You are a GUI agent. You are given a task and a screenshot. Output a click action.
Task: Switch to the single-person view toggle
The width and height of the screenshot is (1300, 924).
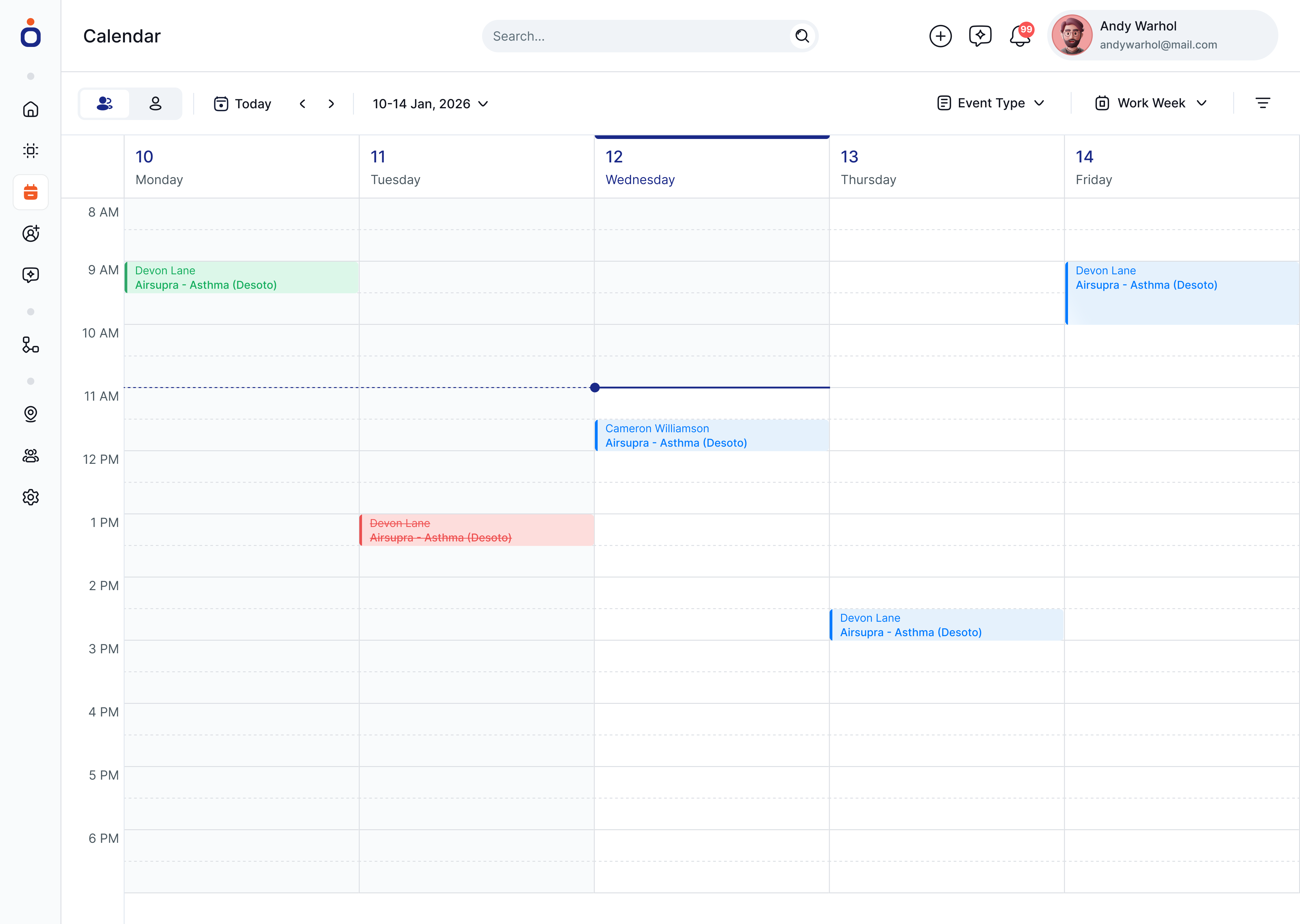pyautogui.click(x=155, y=103)
